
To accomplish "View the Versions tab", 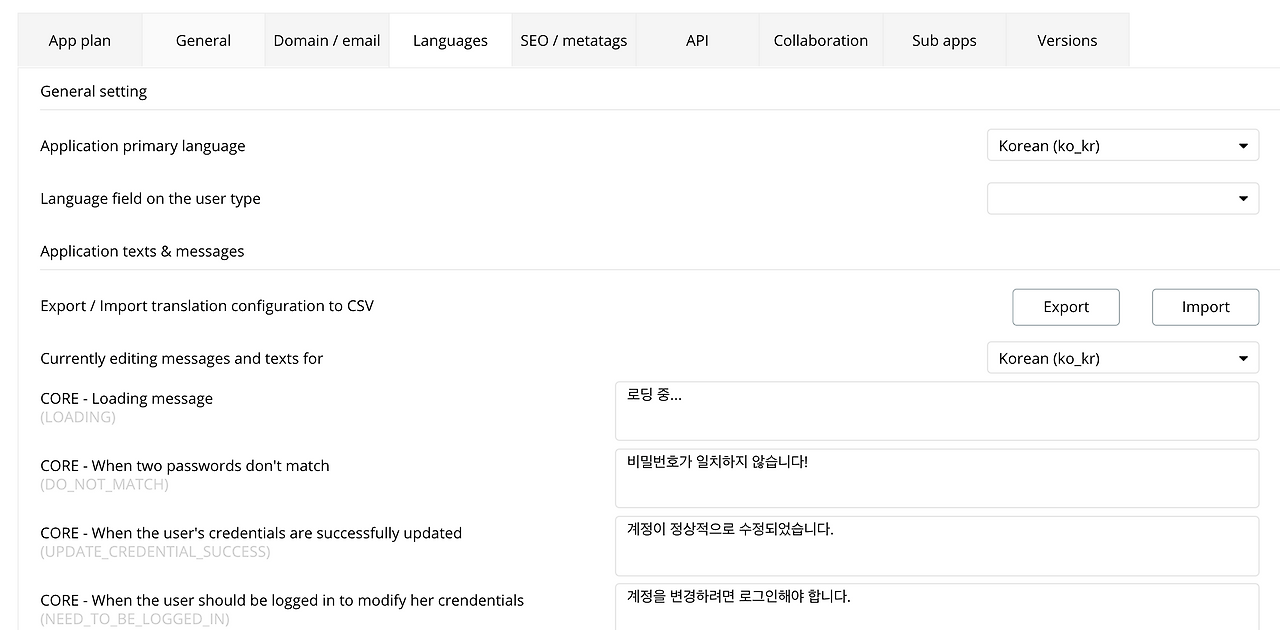I will (x=1067, y=40).
